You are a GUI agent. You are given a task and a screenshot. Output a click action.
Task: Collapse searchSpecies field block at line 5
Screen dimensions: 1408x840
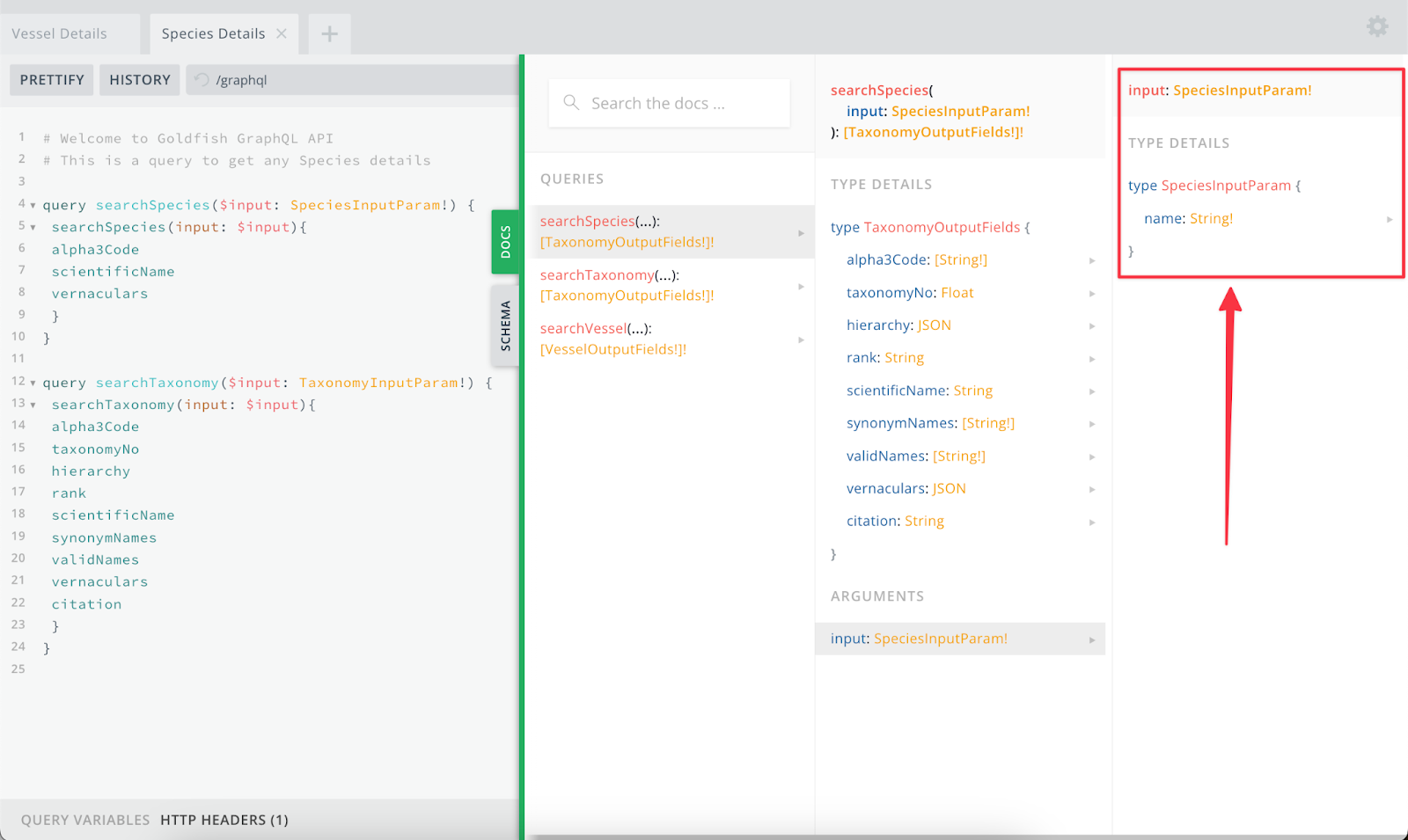[x=33, y=227]
